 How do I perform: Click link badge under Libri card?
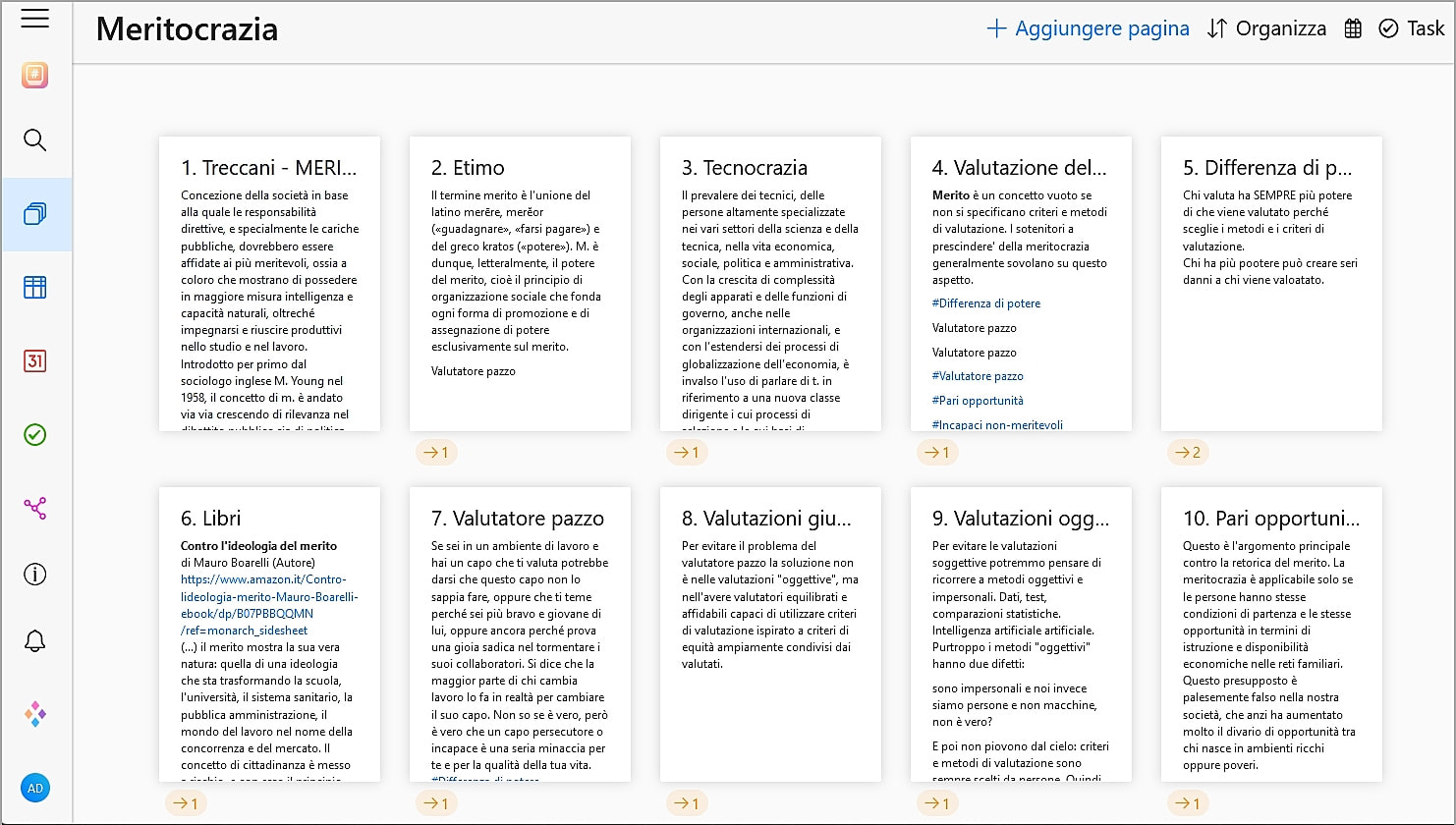click(x=184, y=803)
